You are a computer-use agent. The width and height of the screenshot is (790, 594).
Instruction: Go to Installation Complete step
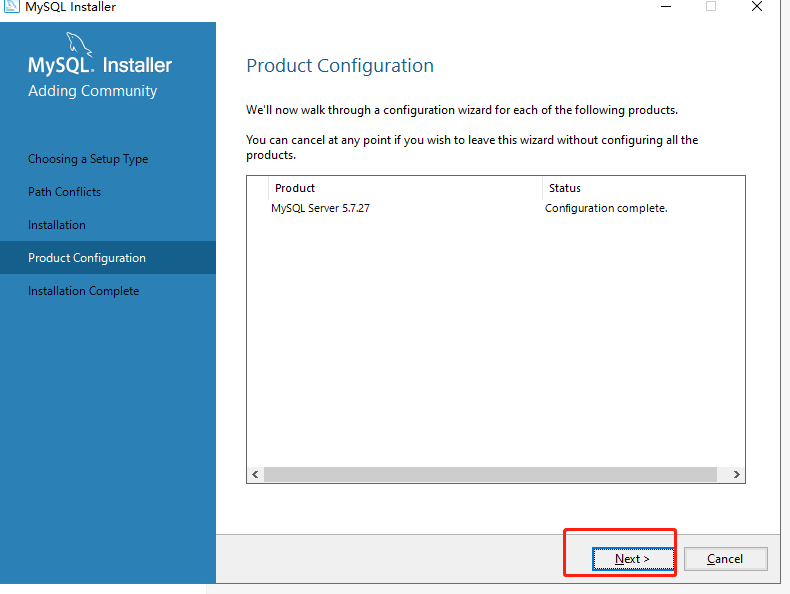84,291
